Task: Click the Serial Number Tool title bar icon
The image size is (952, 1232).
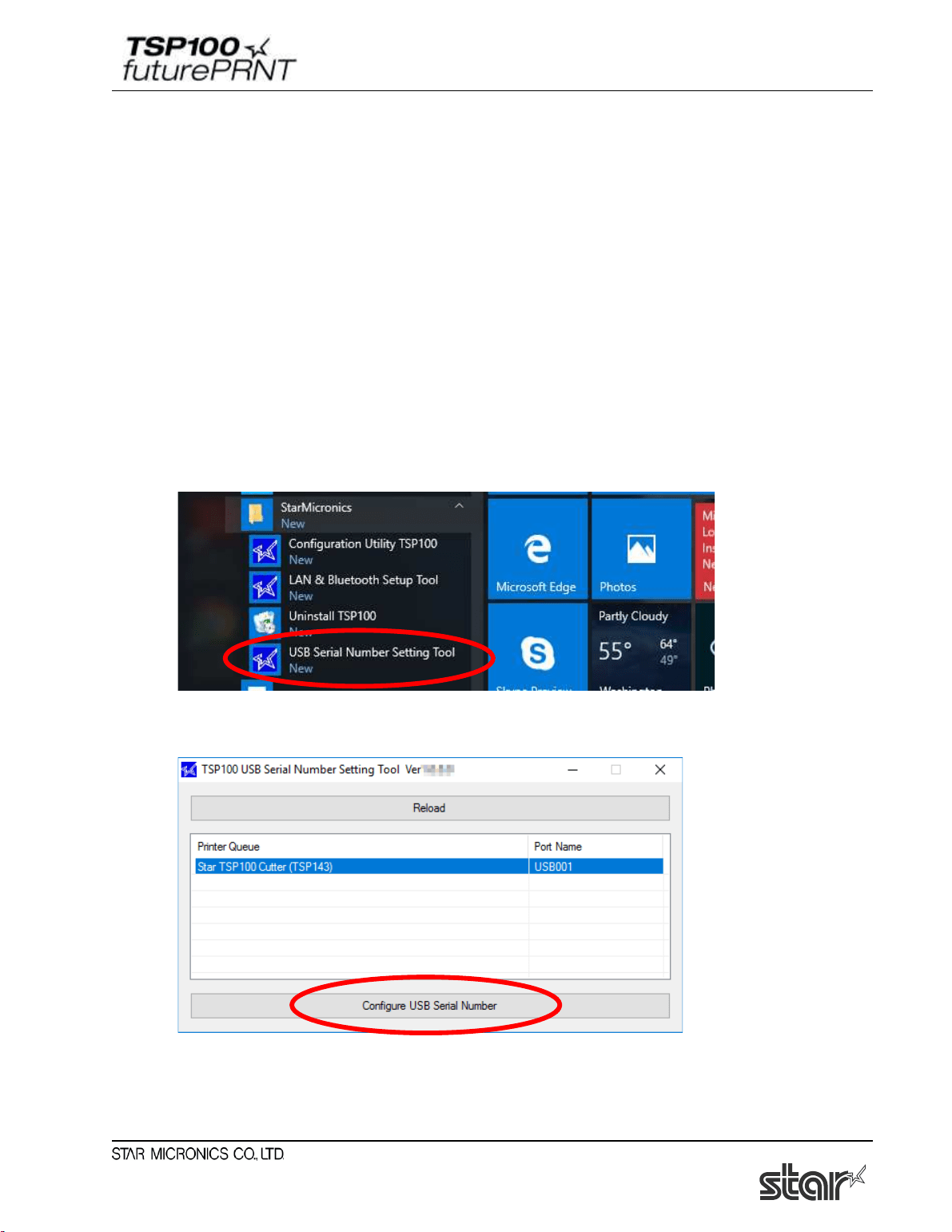Action: coord(189,770)
